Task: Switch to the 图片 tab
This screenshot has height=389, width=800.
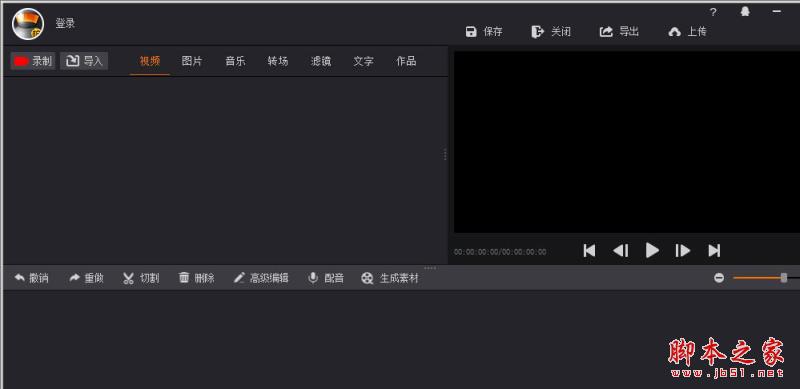Action: pos(192,61)
